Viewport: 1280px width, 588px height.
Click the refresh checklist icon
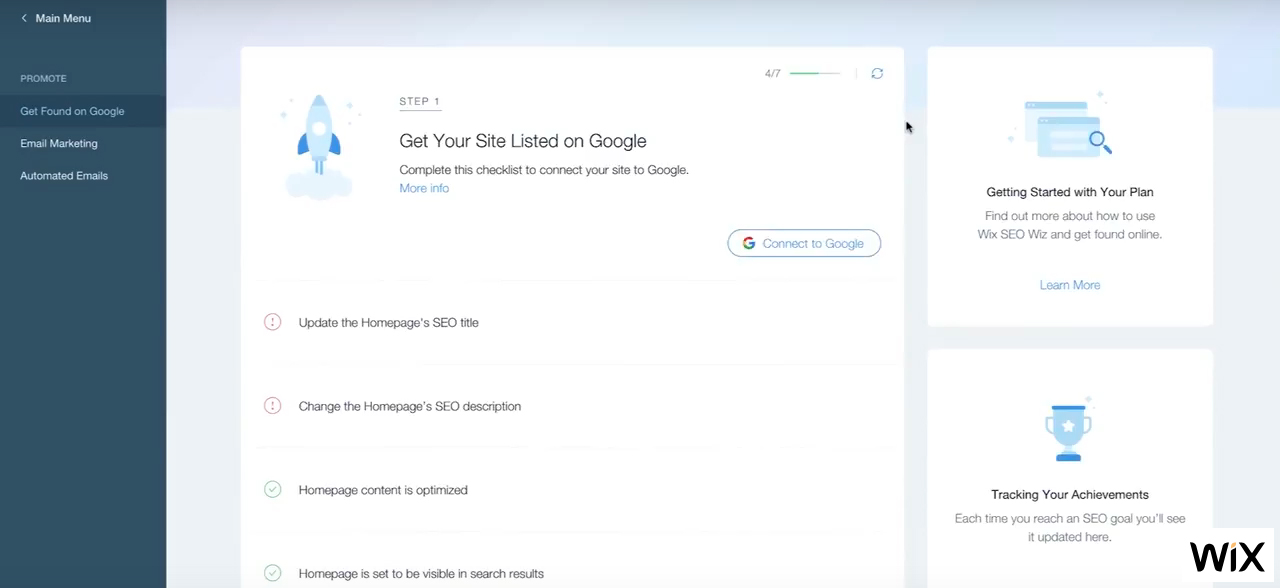(x=877, y=73)
